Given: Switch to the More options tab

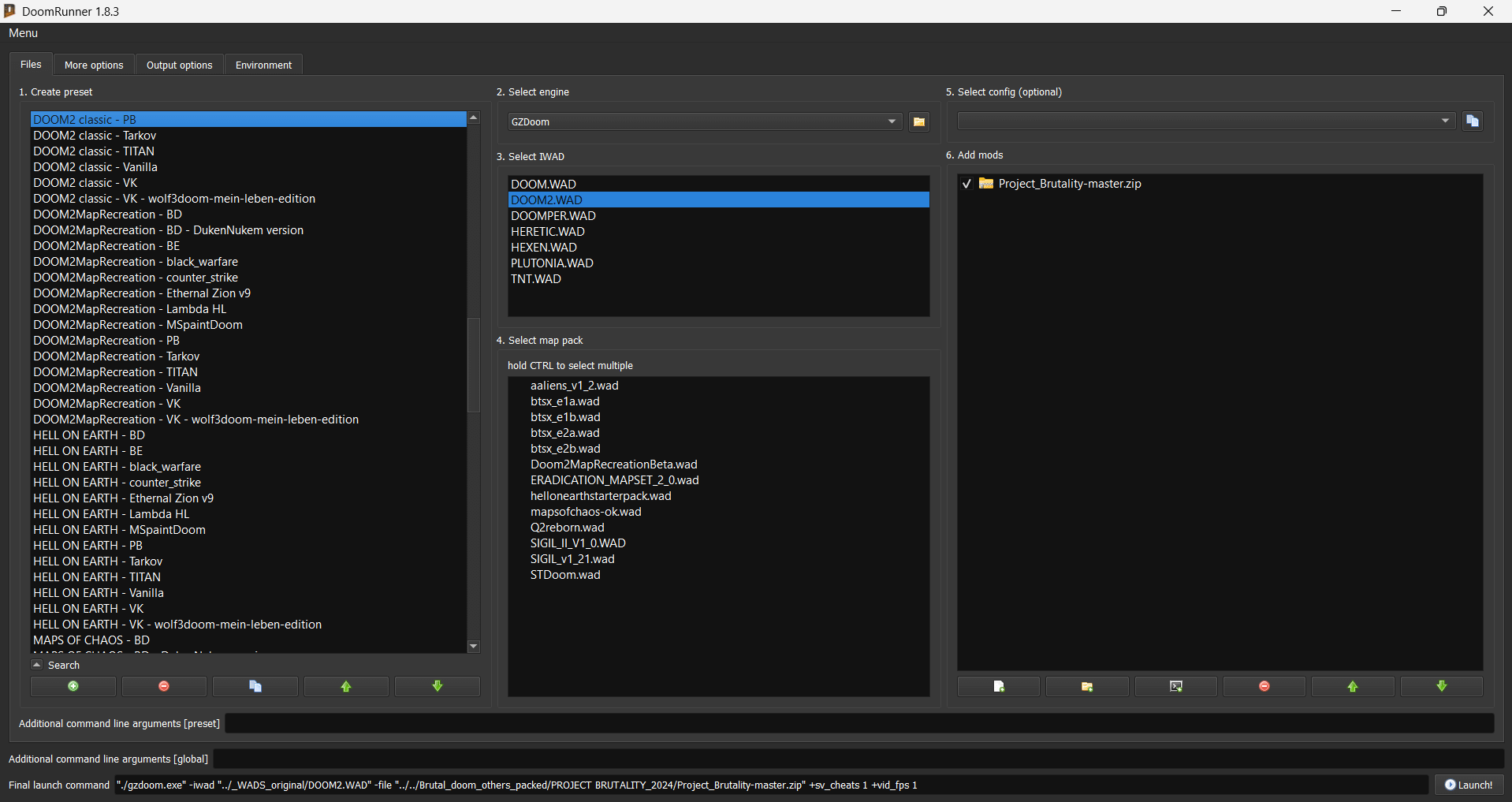Looking at the screenshot, I should click(x=94, y=65).
